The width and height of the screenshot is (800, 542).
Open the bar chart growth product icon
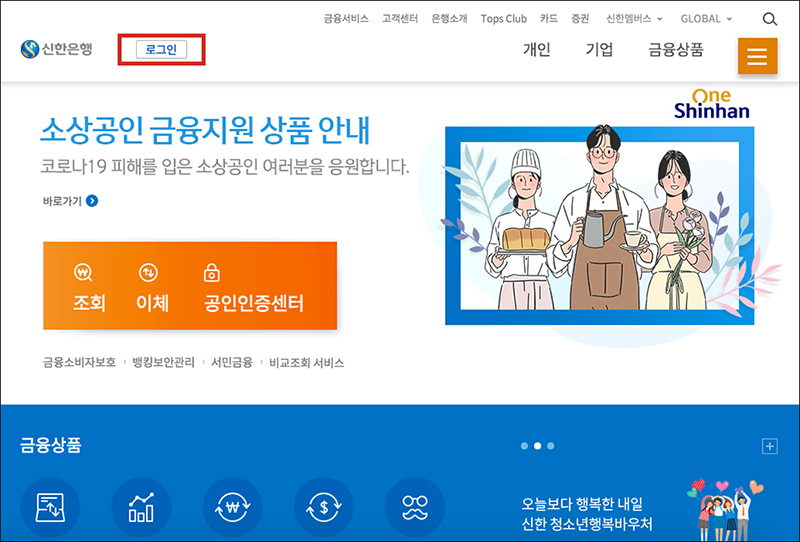pos(141,507)
